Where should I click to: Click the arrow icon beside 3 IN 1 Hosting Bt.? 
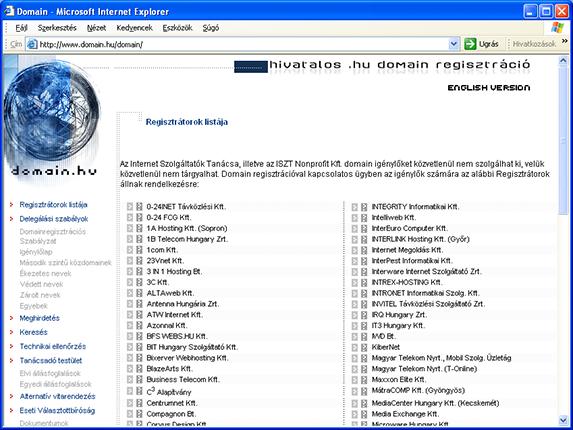coord(130,271)
